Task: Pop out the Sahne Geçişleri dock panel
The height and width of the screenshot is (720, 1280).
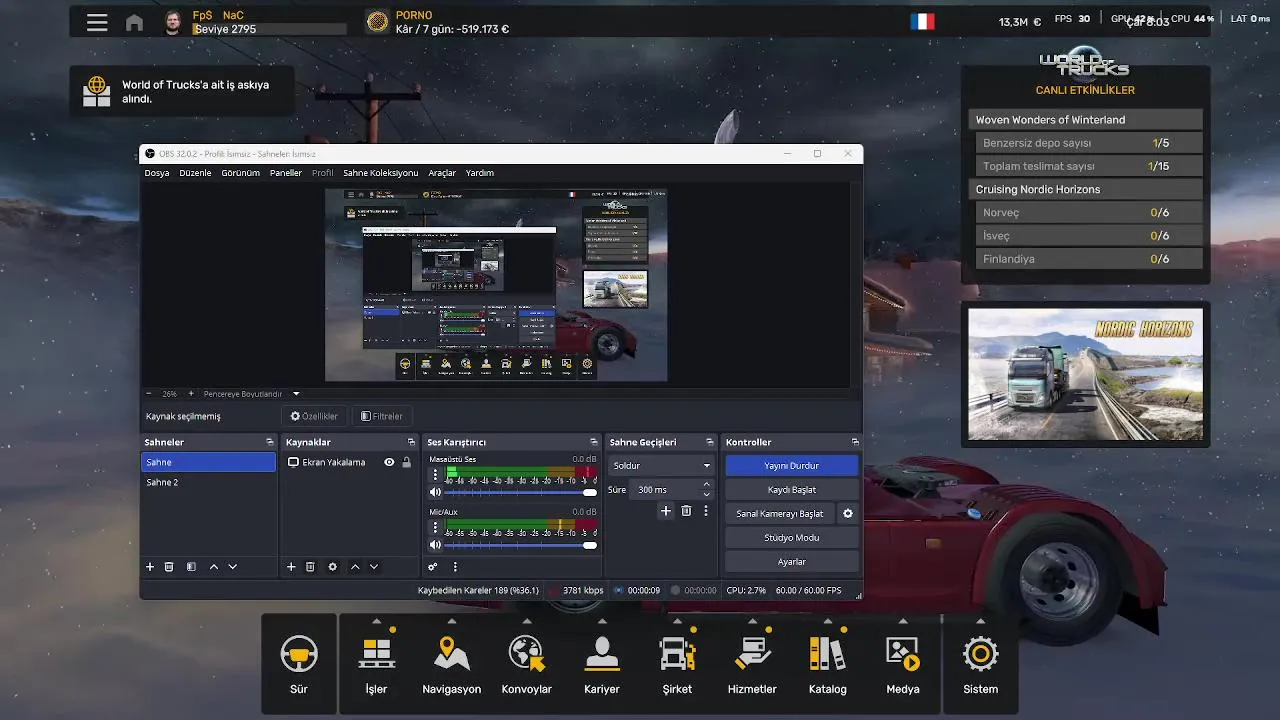Action: (709, 442)
